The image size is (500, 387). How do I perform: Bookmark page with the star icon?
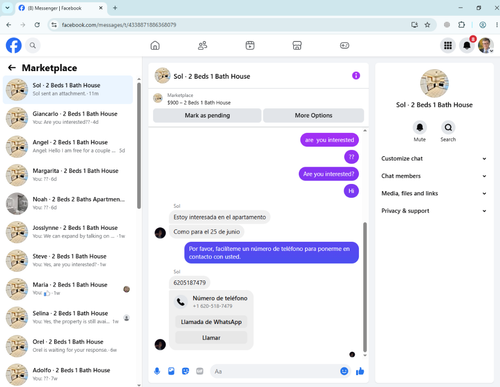point(427,25)
